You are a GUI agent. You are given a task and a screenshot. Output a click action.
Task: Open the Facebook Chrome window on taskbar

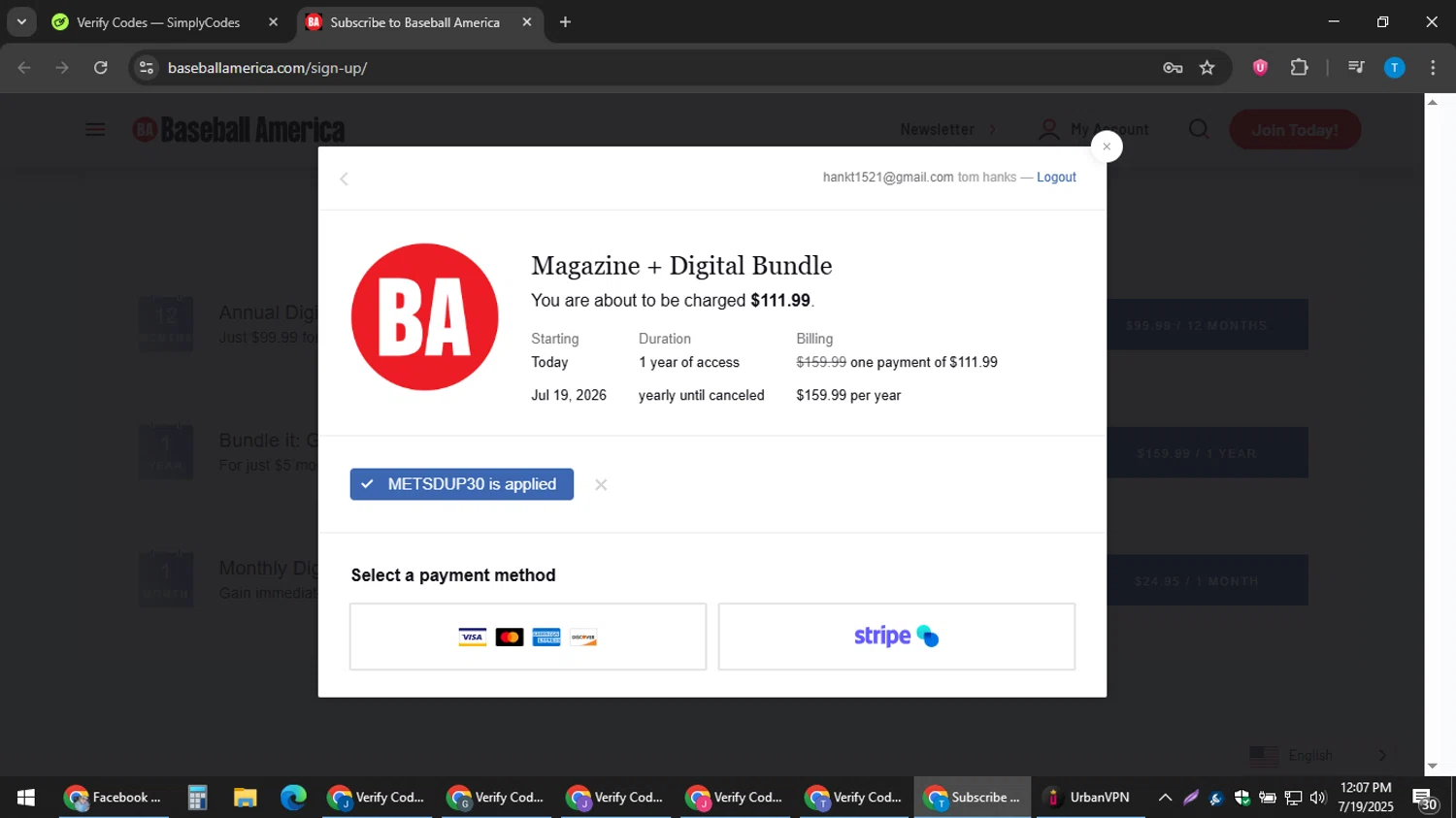[113, 798]
